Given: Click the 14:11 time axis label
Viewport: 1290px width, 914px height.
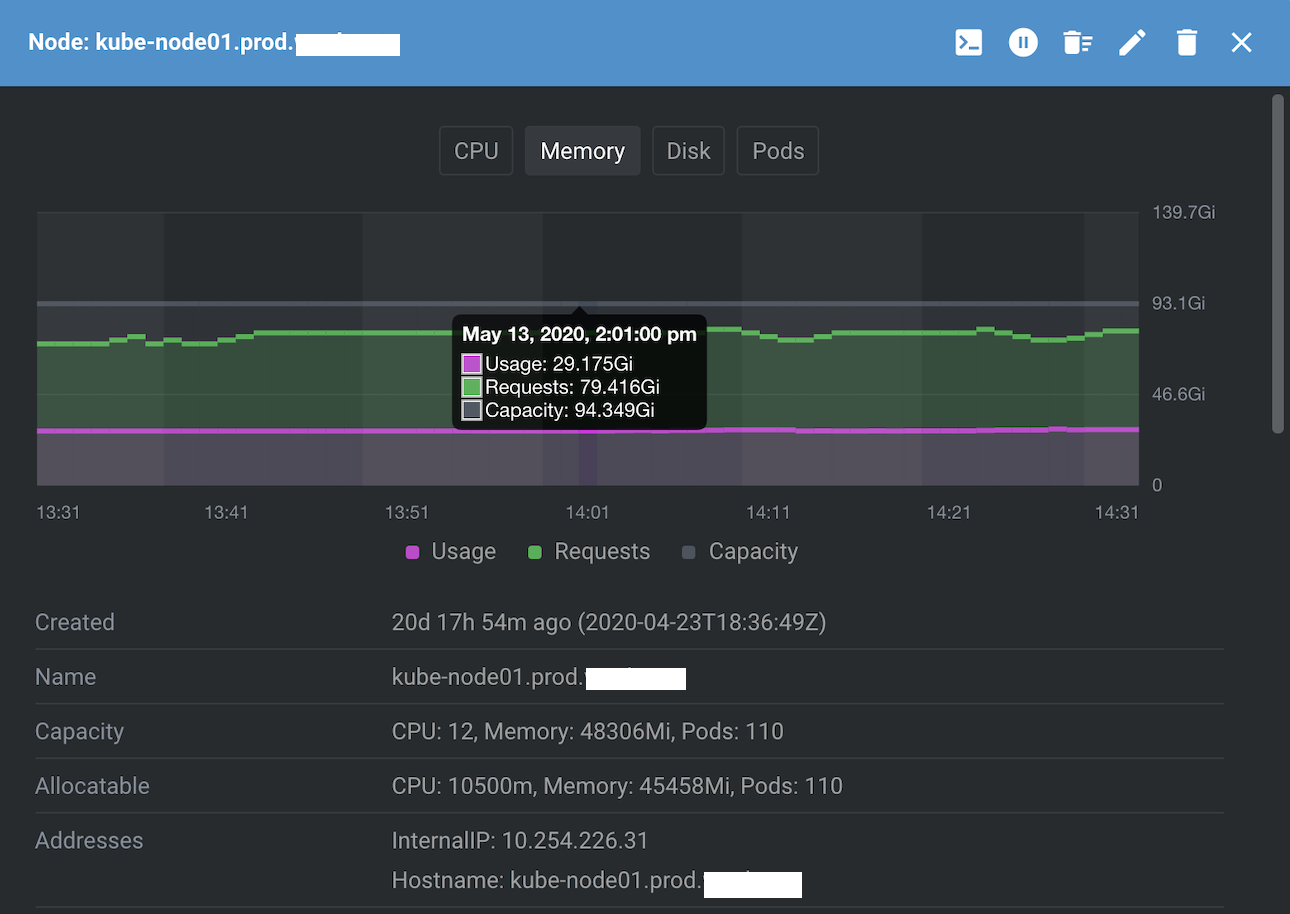Looking at the screenshot, I should click(x=768, y=512).
